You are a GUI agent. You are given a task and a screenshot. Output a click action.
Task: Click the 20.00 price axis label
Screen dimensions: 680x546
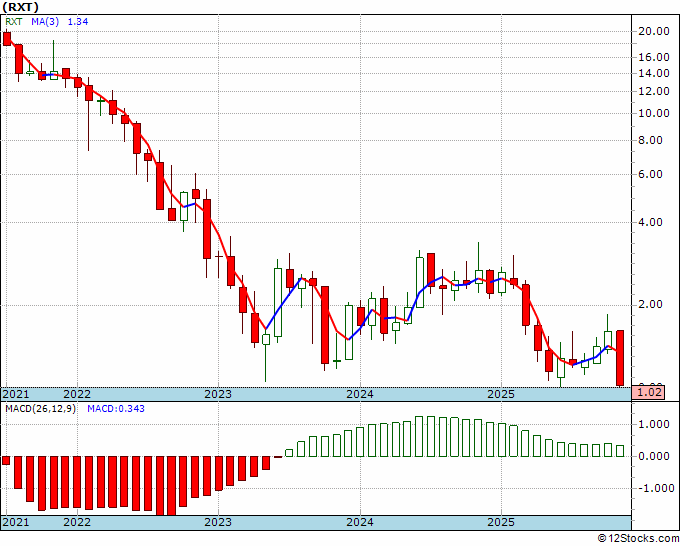(654, 31)
